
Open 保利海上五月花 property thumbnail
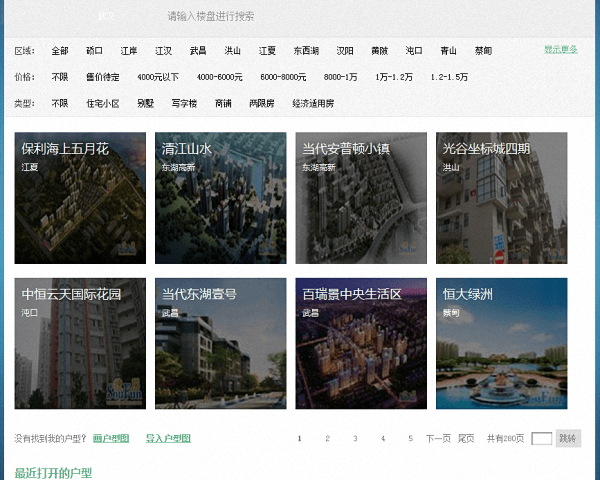(x=80, y=198)
